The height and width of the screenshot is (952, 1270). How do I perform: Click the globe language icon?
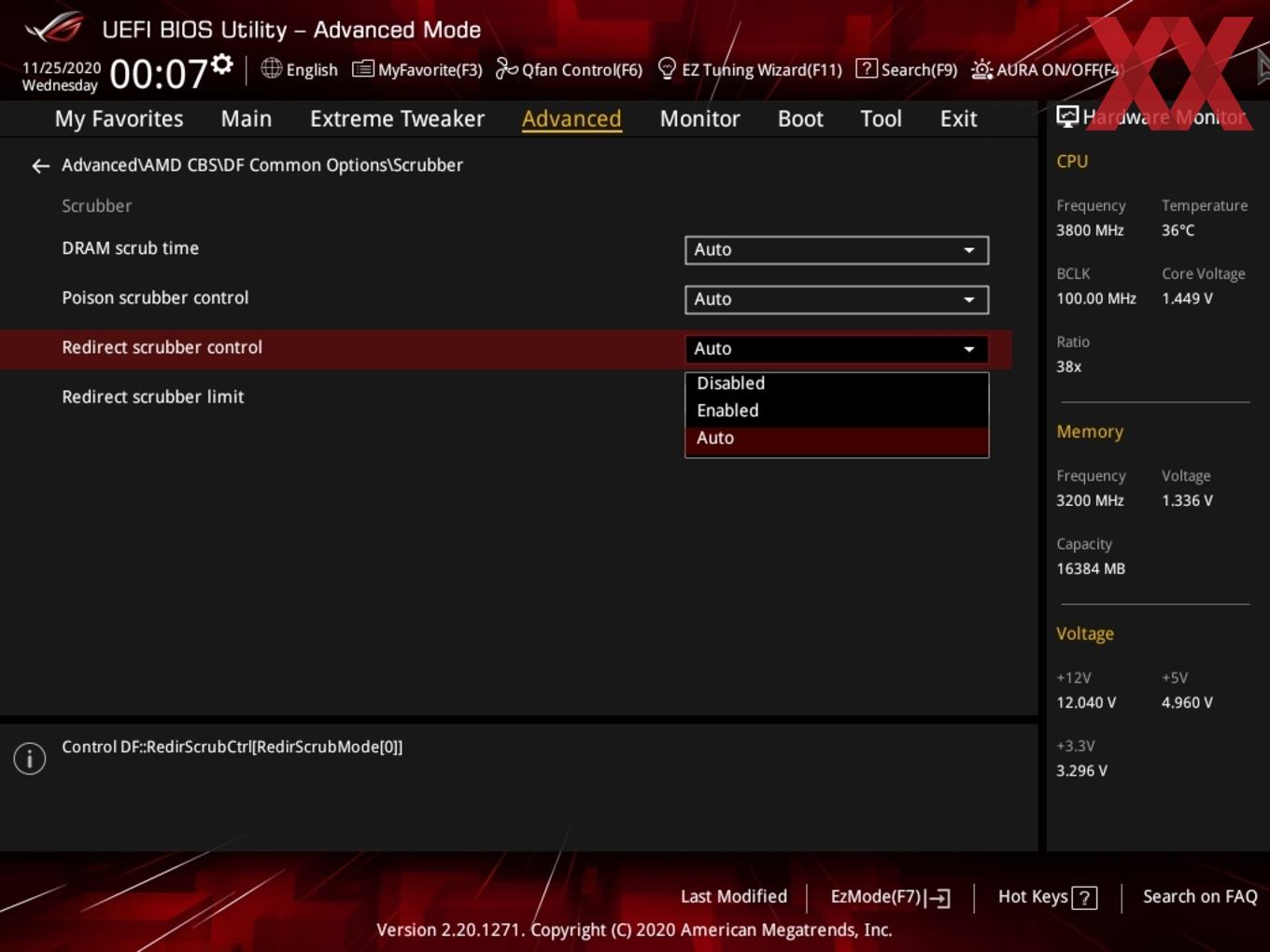pos(271,68)
